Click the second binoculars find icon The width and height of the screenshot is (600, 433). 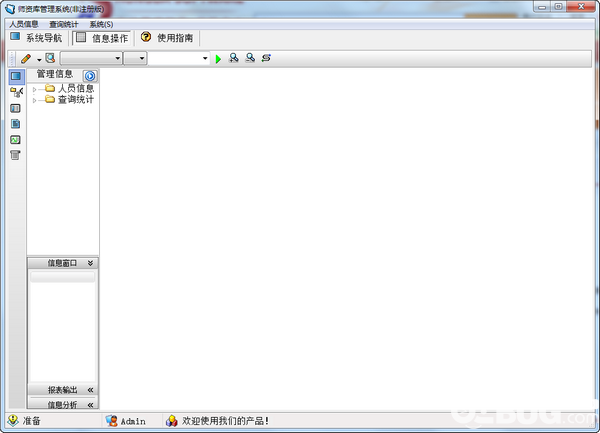[x=250, y=58]
